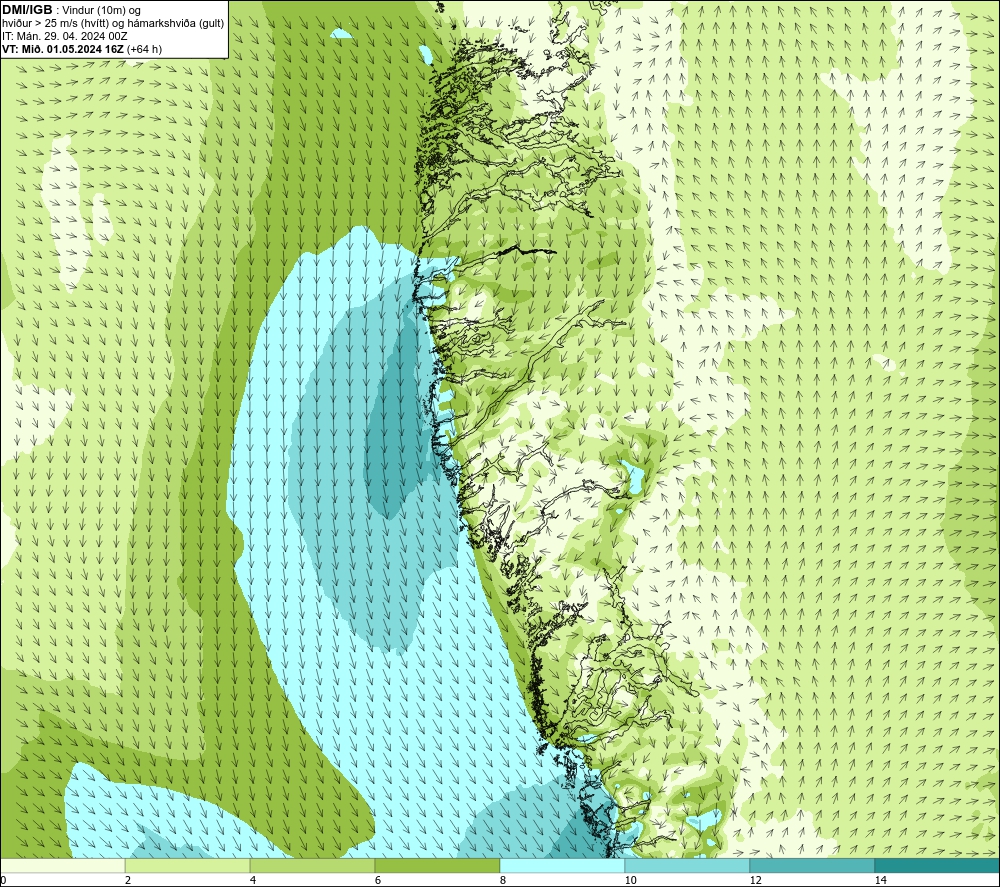The image size is (1000, 887).
Task: Click the legend label '14'
Action: (880, 880)
